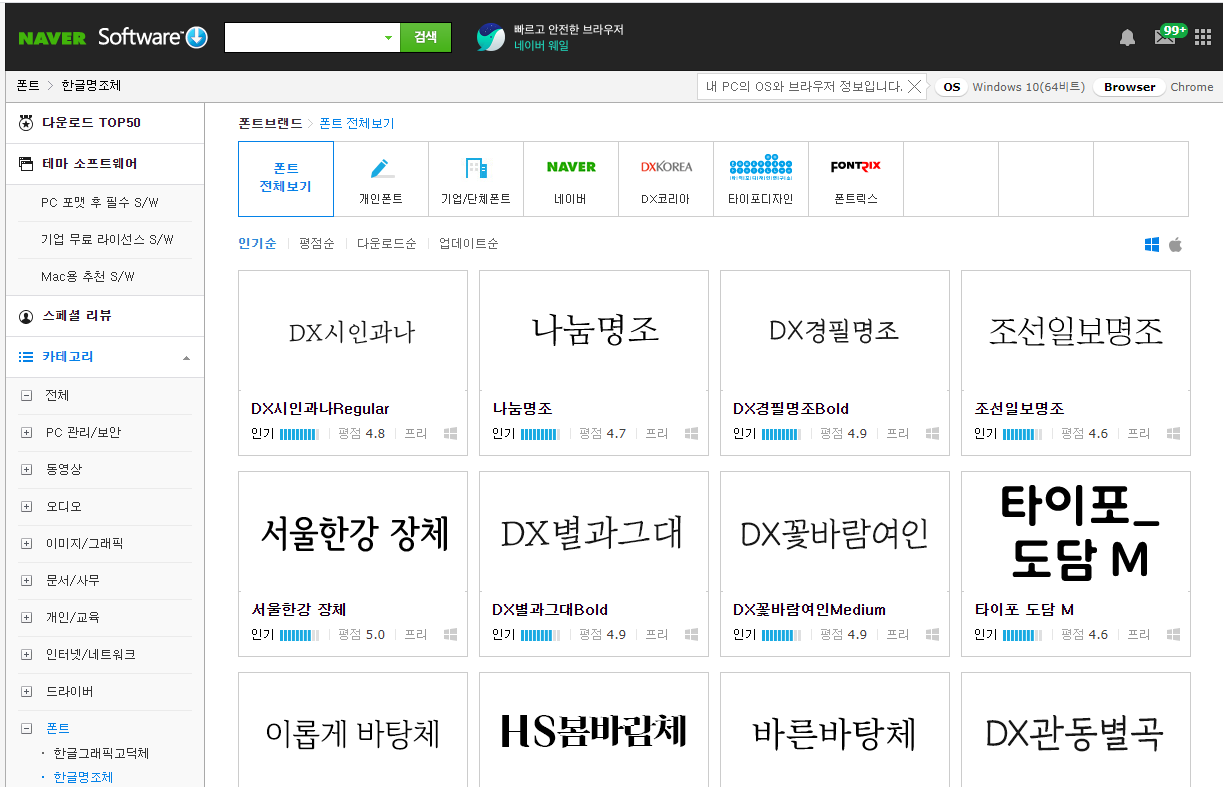This screenshot has width=1223, height=787.
Task: Filter fonts by Windows platform icon
Action: point(1151,244)
